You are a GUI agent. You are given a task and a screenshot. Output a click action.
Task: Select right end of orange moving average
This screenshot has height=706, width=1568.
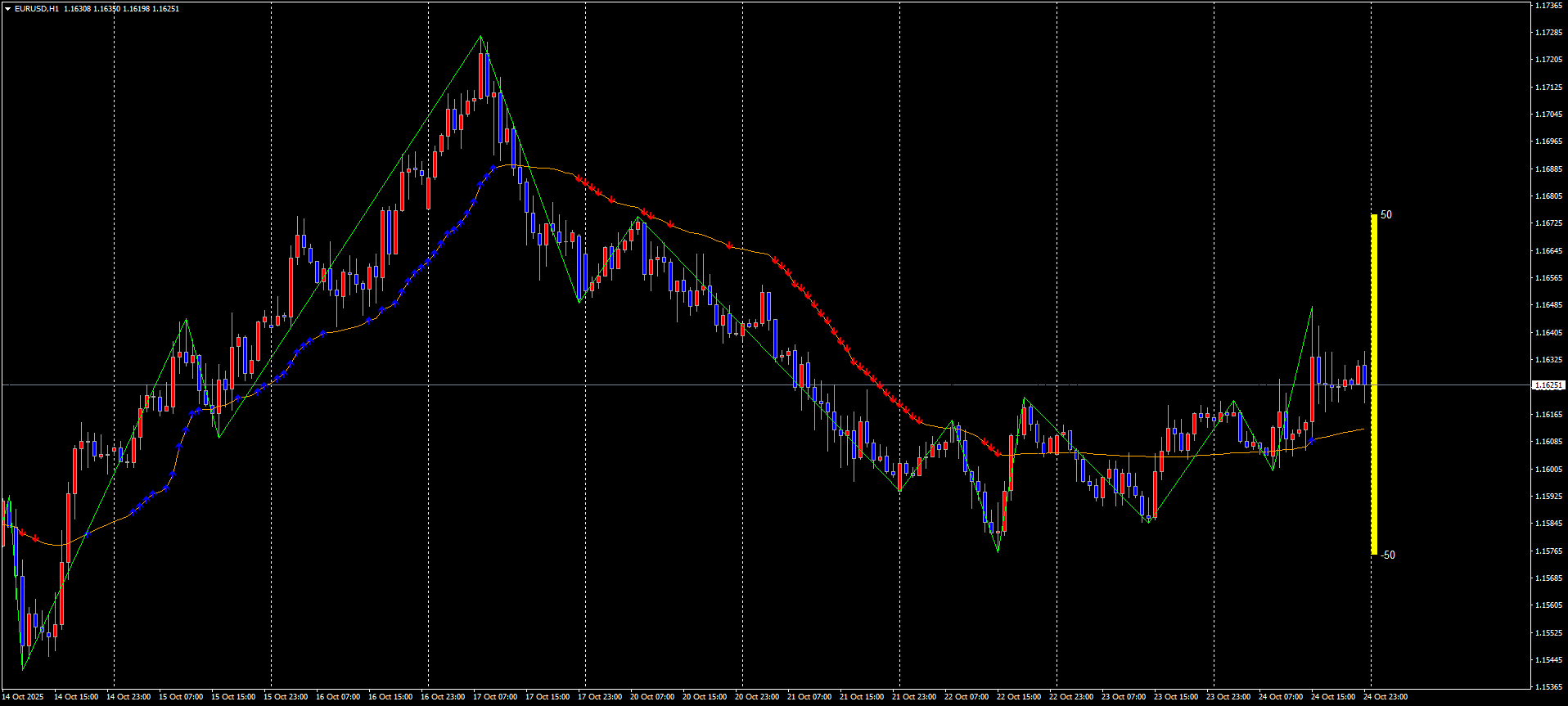(x=1363, y=429)
